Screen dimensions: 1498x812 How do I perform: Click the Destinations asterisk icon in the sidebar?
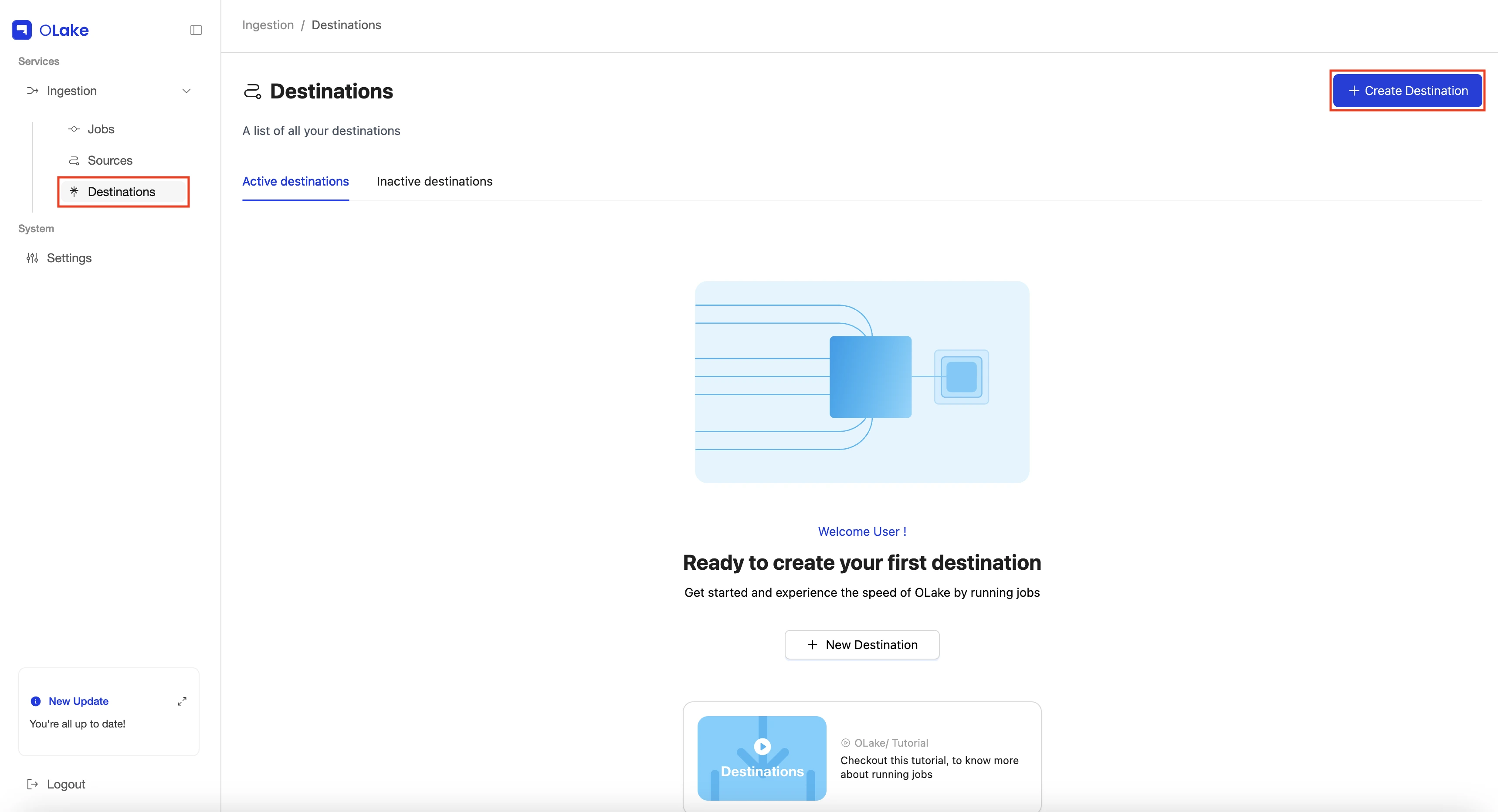pyautogui.click(x=74, y=191)
